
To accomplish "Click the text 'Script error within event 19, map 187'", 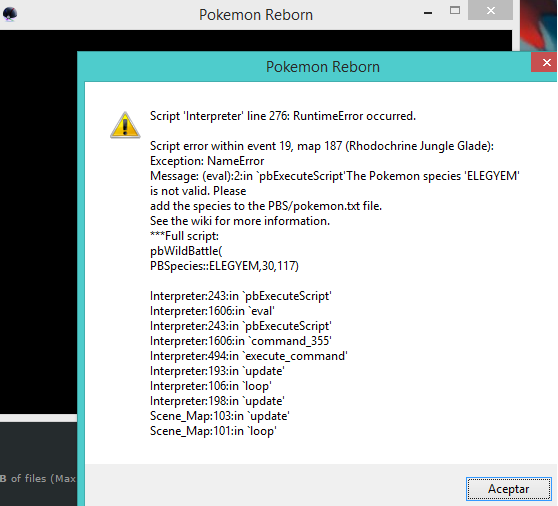I will pyautogui.click(x=246, y=146).
